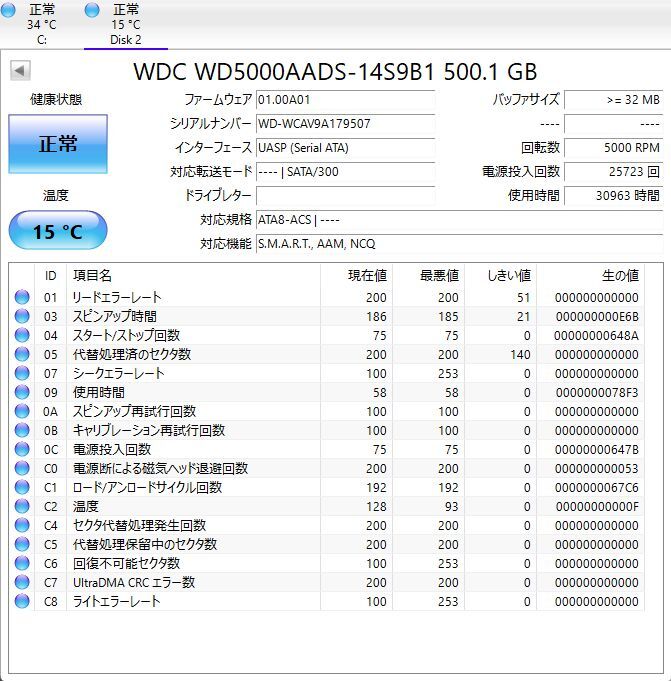Image resolution: width=671 pixels, height=681 pixels.
Task: Click raw value 0000000647B in 電源投入回数 row
Action: (x=597, y=450)
